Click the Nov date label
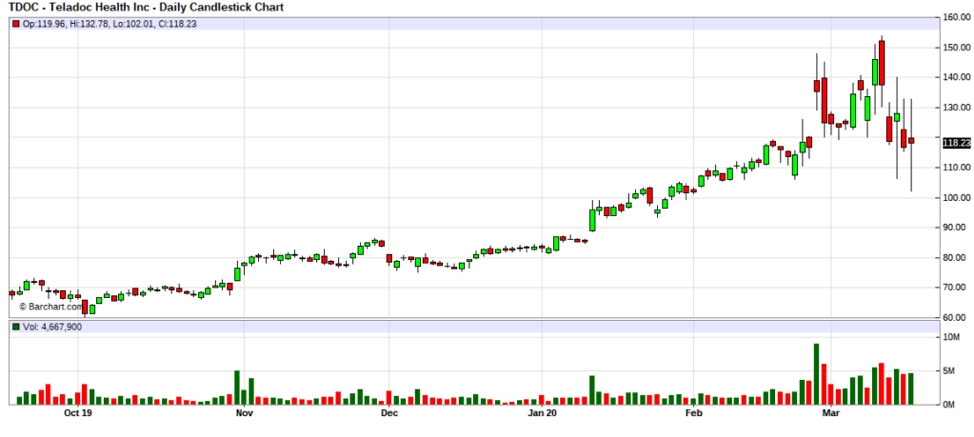 [244, 412]
